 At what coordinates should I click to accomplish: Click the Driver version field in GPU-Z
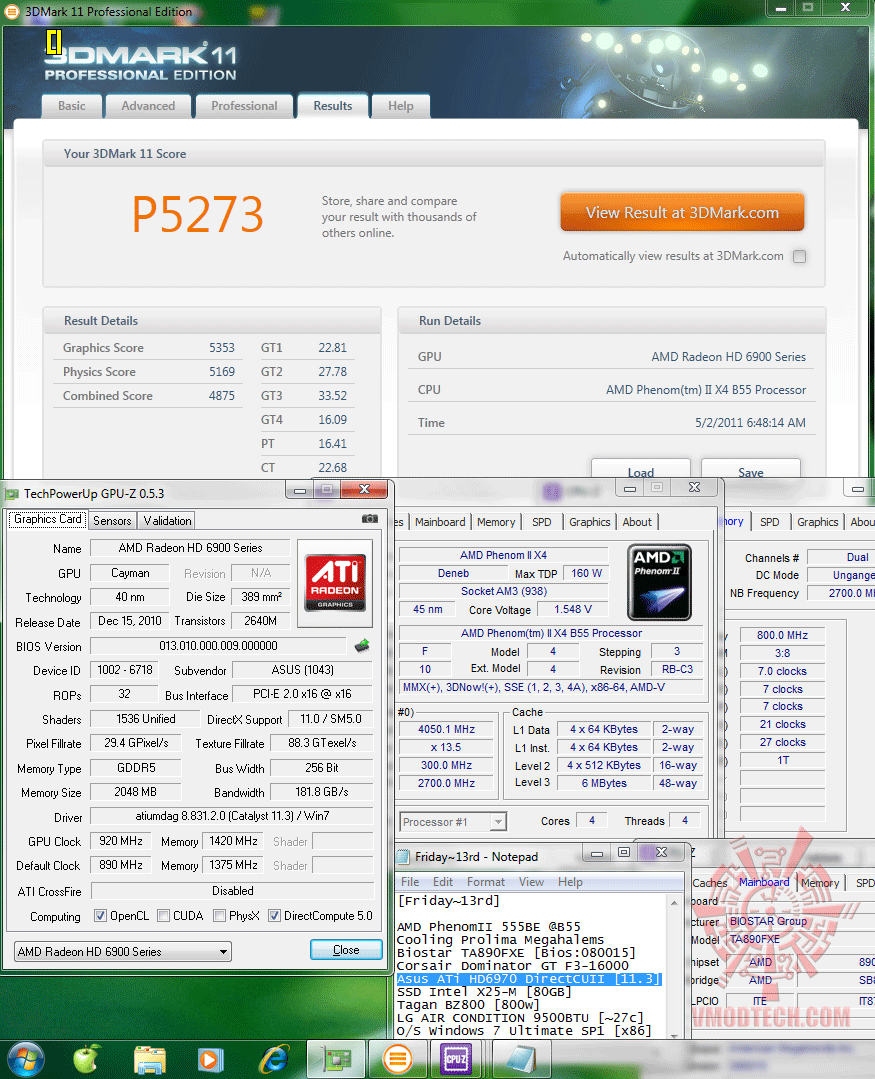(x=232, y=816)
